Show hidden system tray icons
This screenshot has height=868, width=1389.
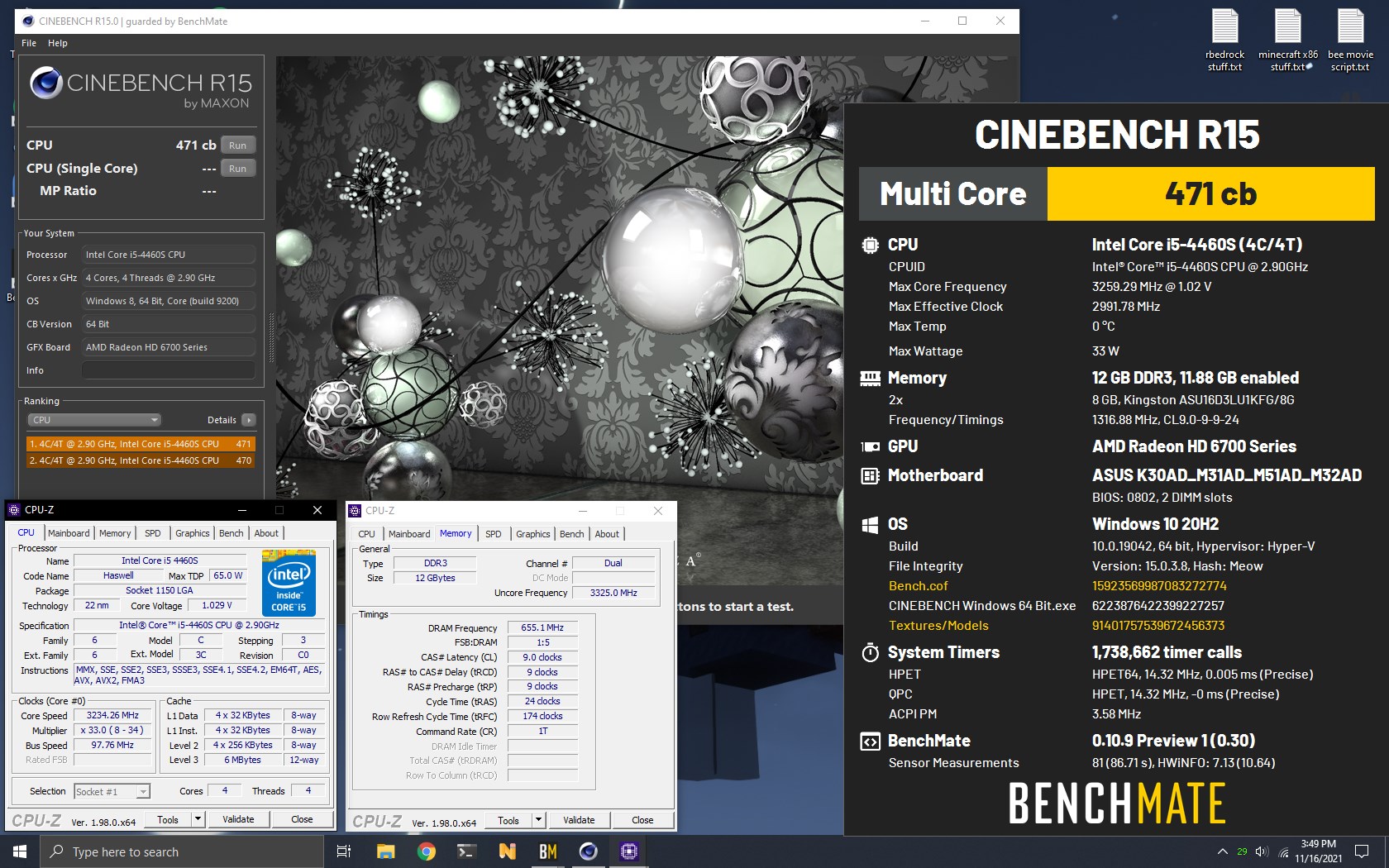1222,851
